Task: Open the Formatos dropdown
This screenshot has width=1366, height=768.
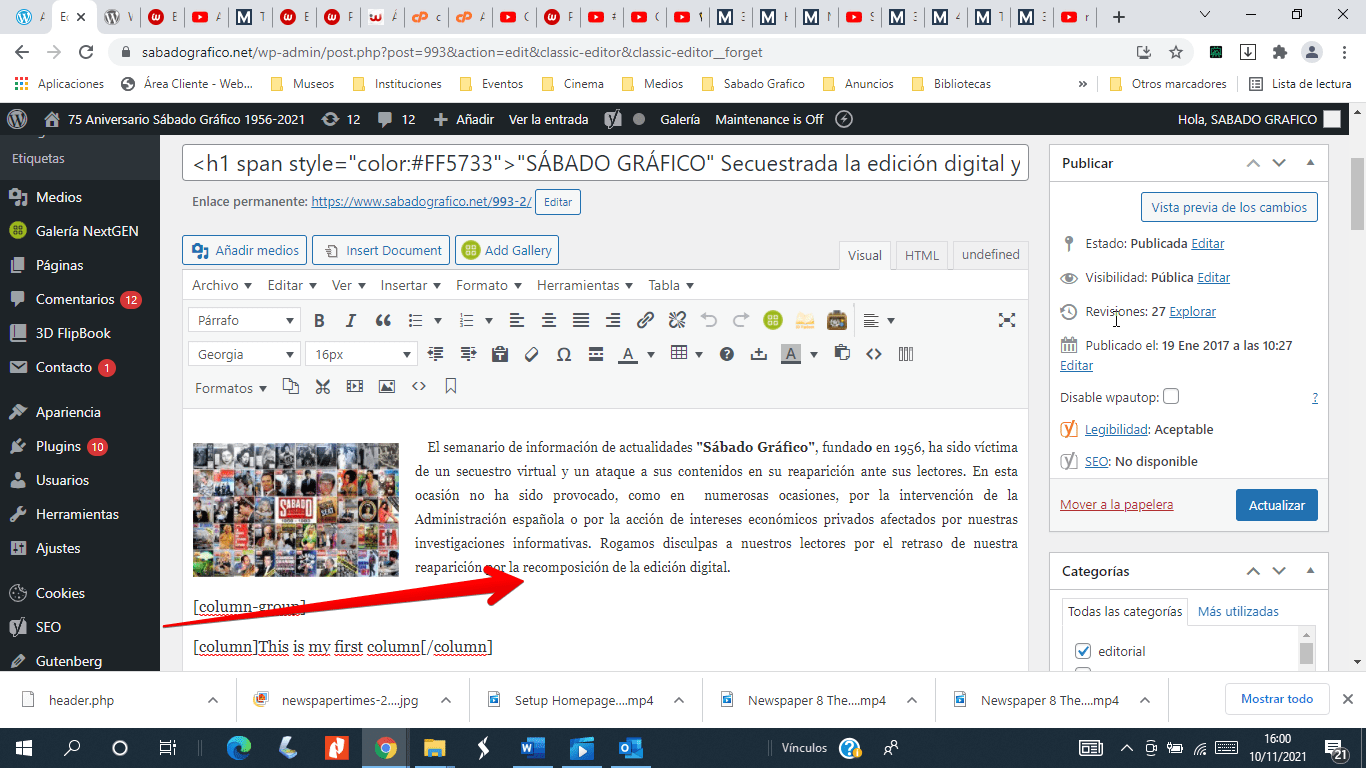Action: (231, 388)
